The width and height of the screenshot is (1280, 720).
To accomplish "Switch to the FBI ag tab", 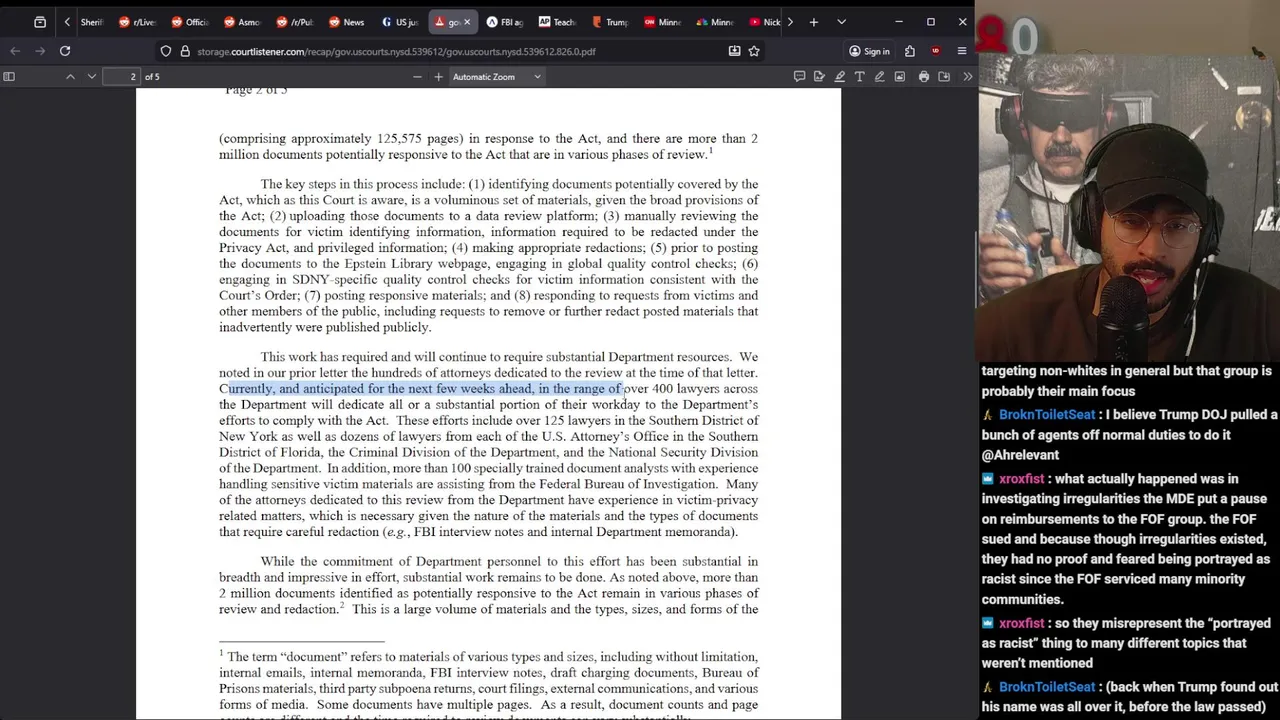I will click(x=504, y=22).
